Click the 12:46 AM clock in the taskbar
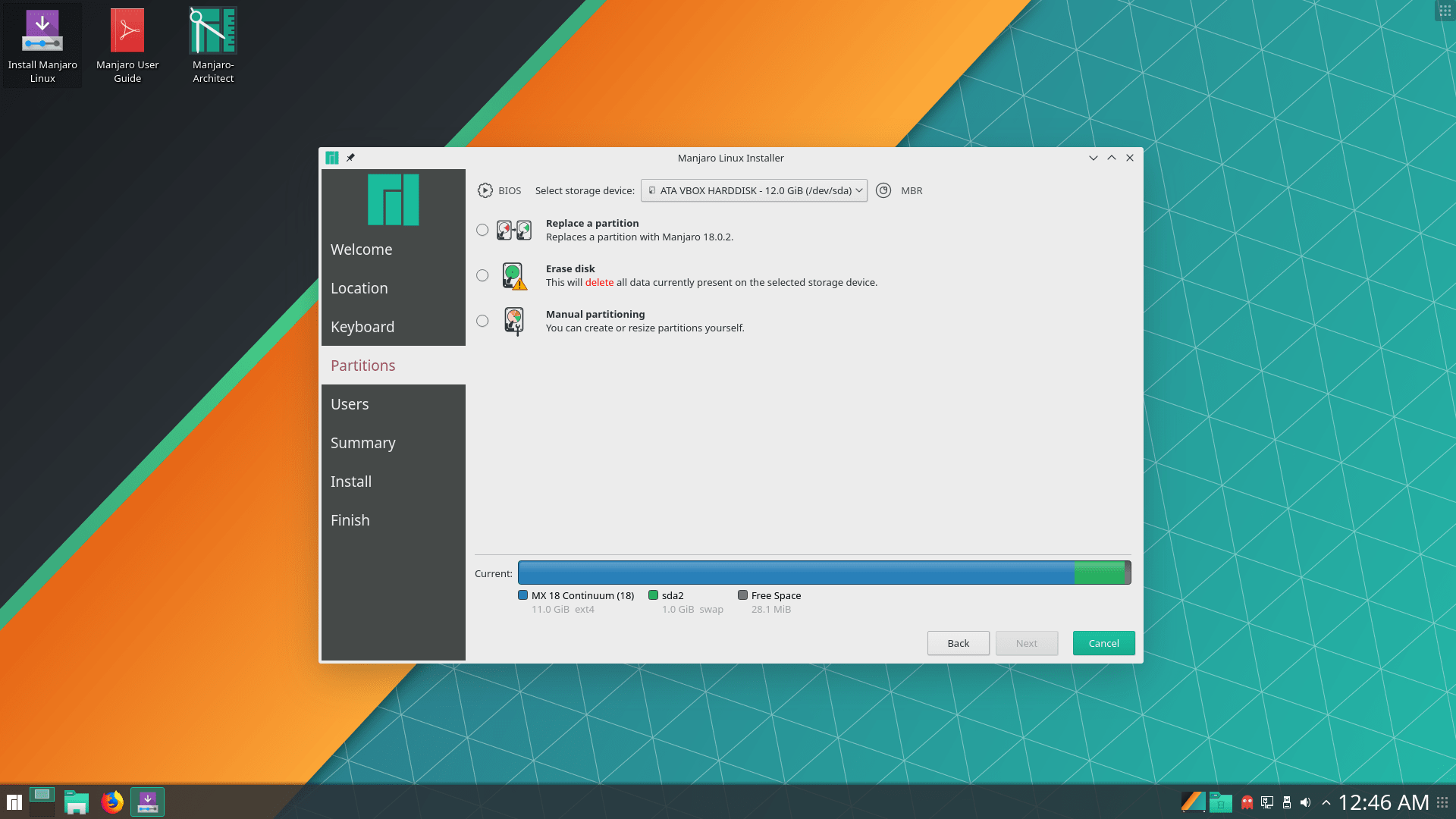Image resolution: width=1456 pixels, height=819 pixels. click(x=1383, y=802)
